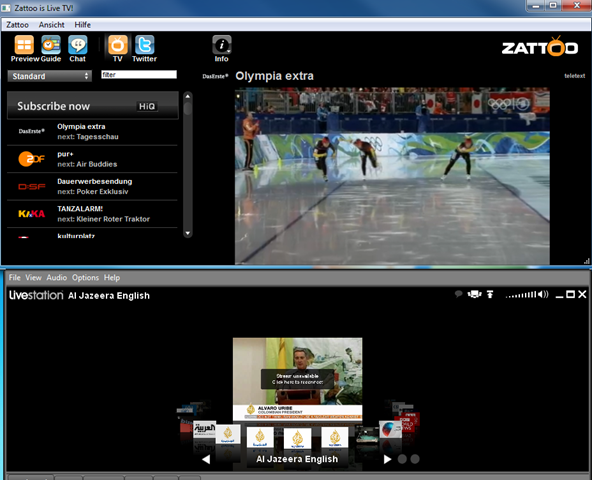Click Al Jazeera English caption under carousel
This screenshot has width=592, height=480.
click(x=297, y=459)
